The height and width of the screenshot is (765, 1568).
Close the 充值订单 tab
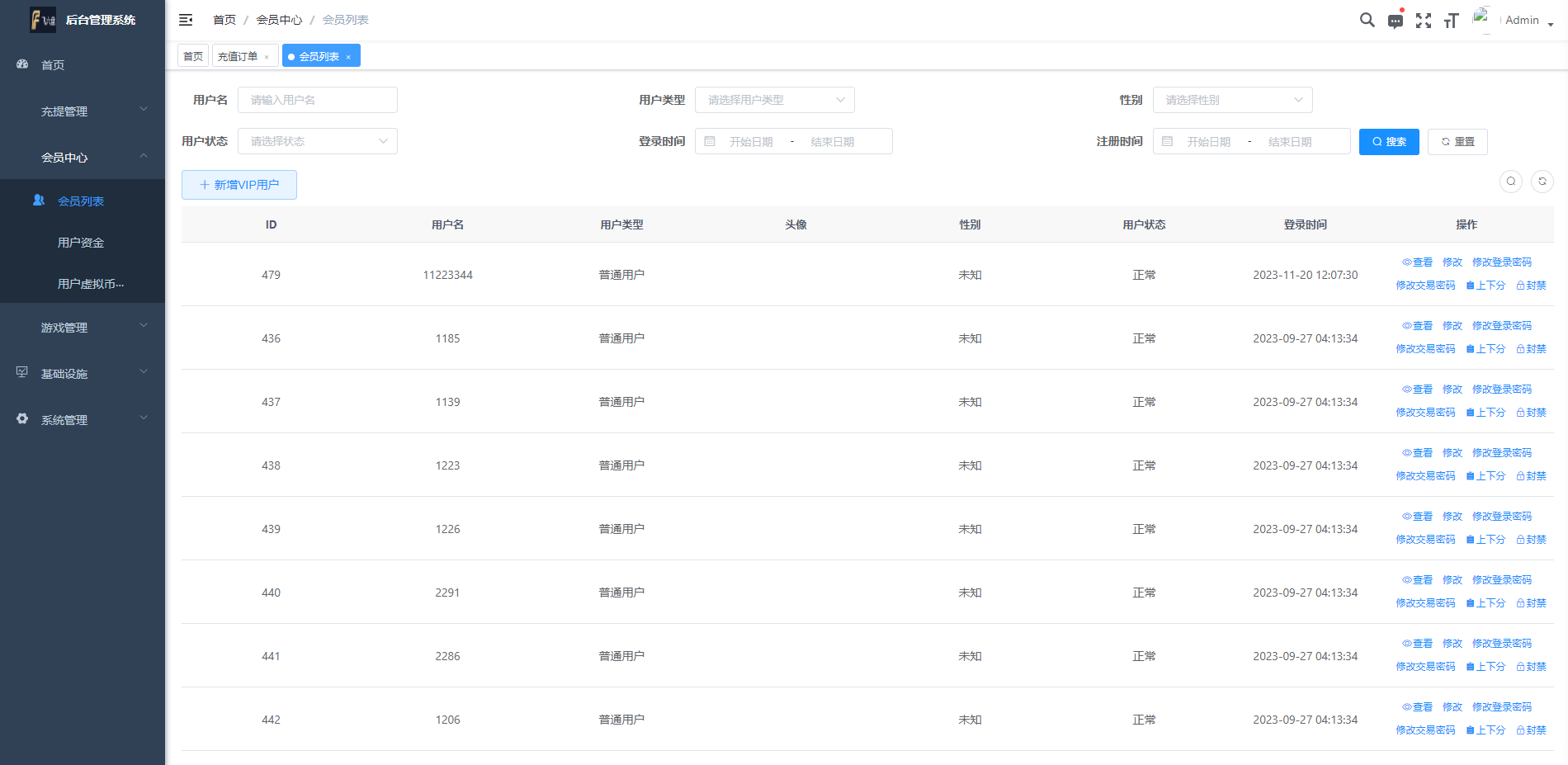267,57
